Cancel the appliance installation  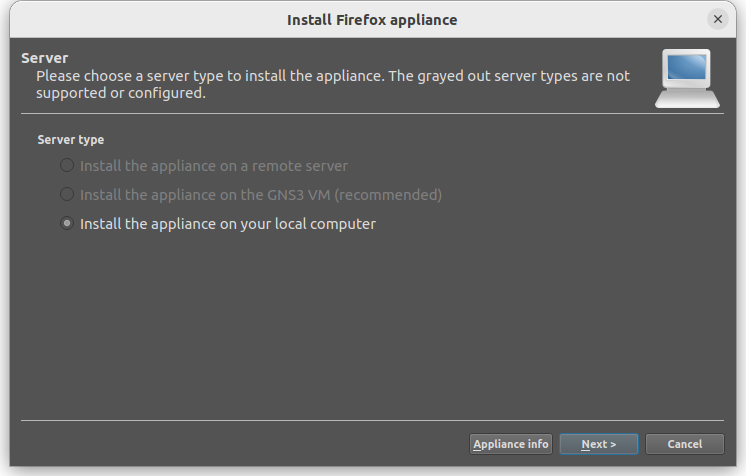(x=684, y=444)
